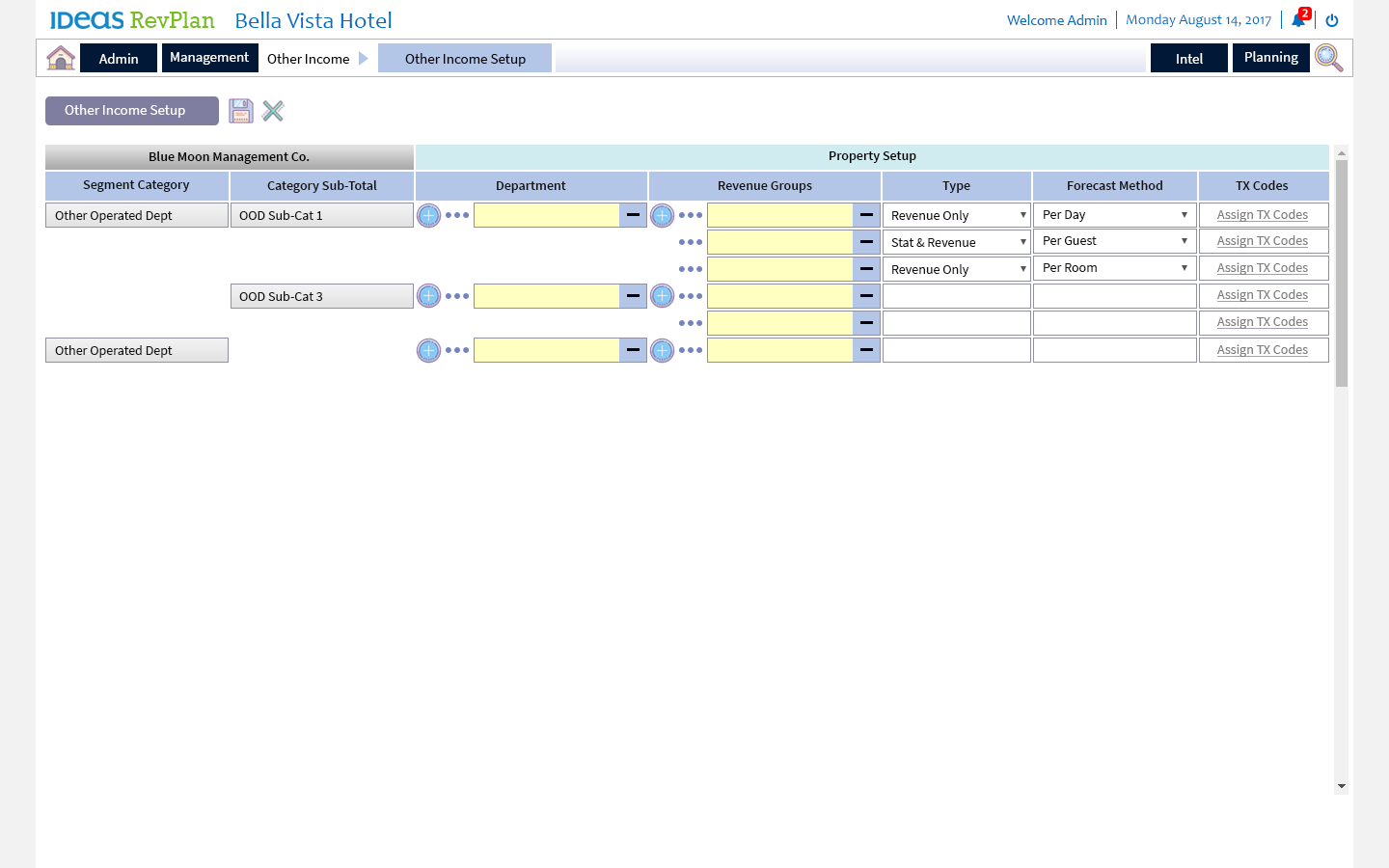1389x868 pixels.
Task: Click the department field for OOD Sub-Cat 1
Action: click(546, 215)
